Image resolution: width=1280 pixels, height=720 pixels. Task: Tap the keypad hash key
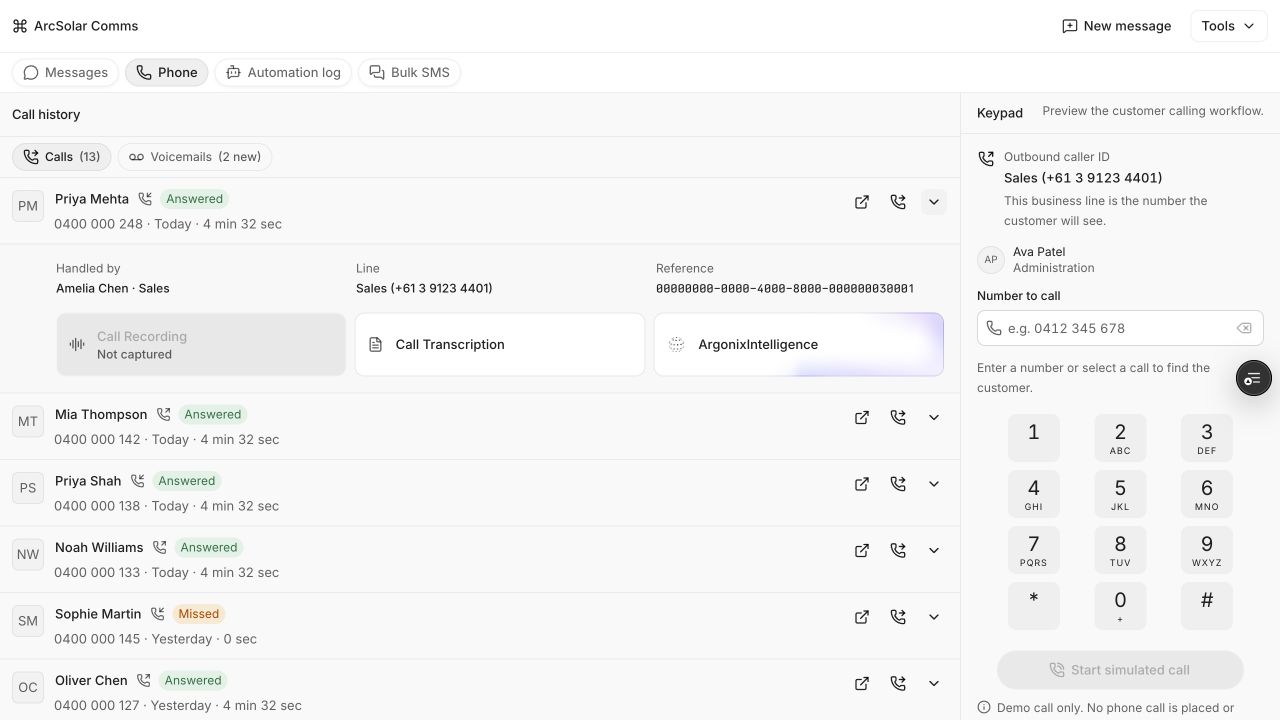(x=1207, y=605)
